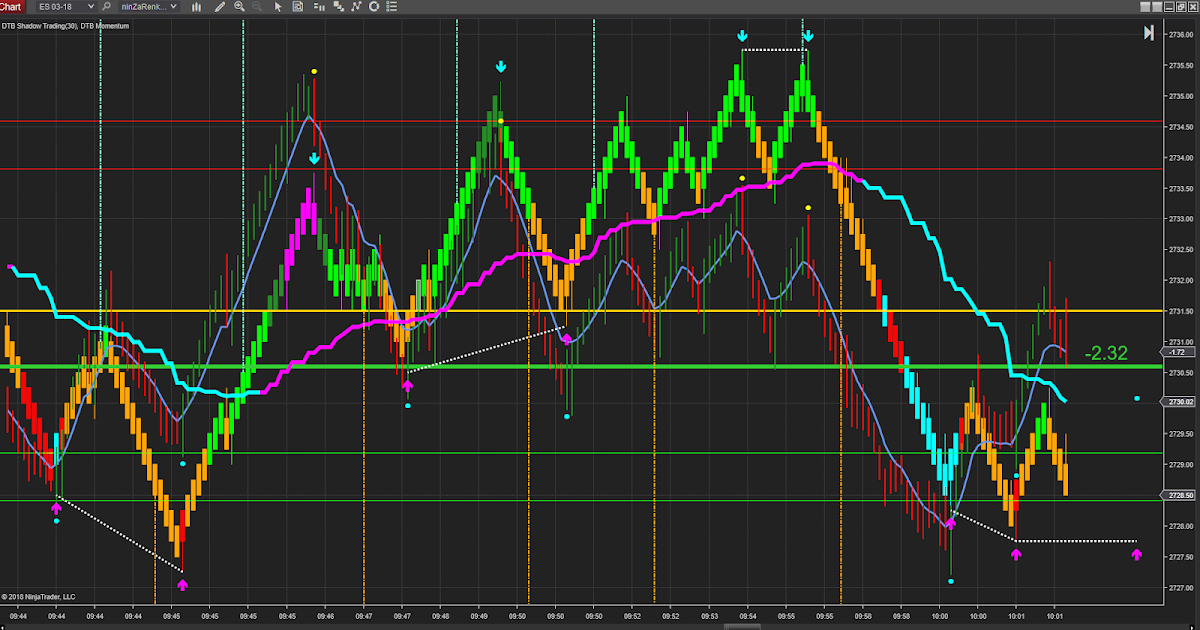Activate the Zoom In tool
This screenshot has width=1200, height=630.
(240, 7)
